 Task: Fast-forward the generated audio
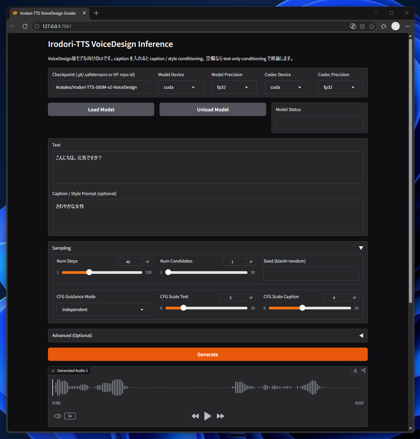220,416
